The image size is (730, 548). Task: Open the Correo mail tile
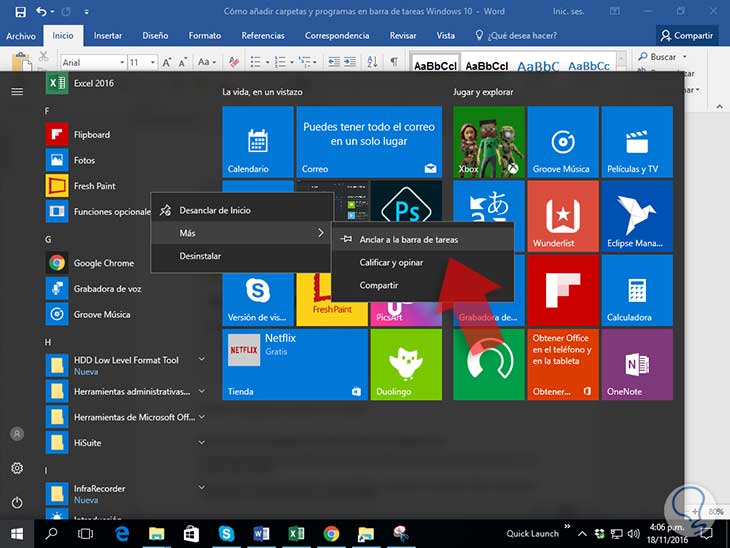click(x=369, y=142)
